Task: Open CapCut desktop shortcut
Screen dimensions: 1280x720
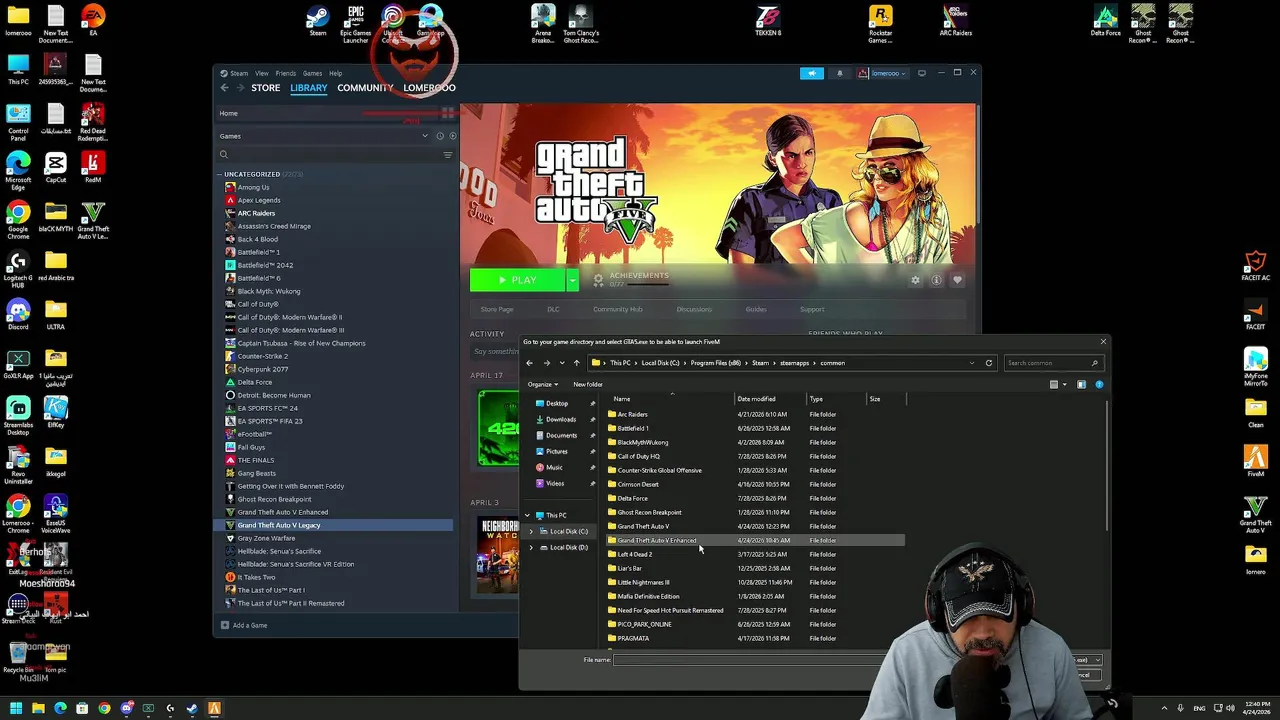Action: 56,166
